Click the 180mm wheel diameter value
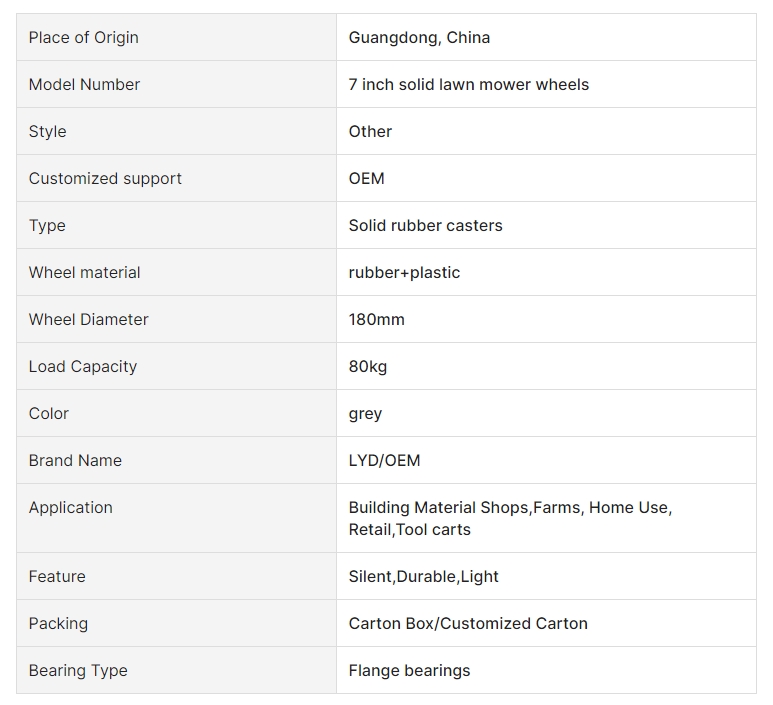 pyautogui.click(x=376, y=319)
